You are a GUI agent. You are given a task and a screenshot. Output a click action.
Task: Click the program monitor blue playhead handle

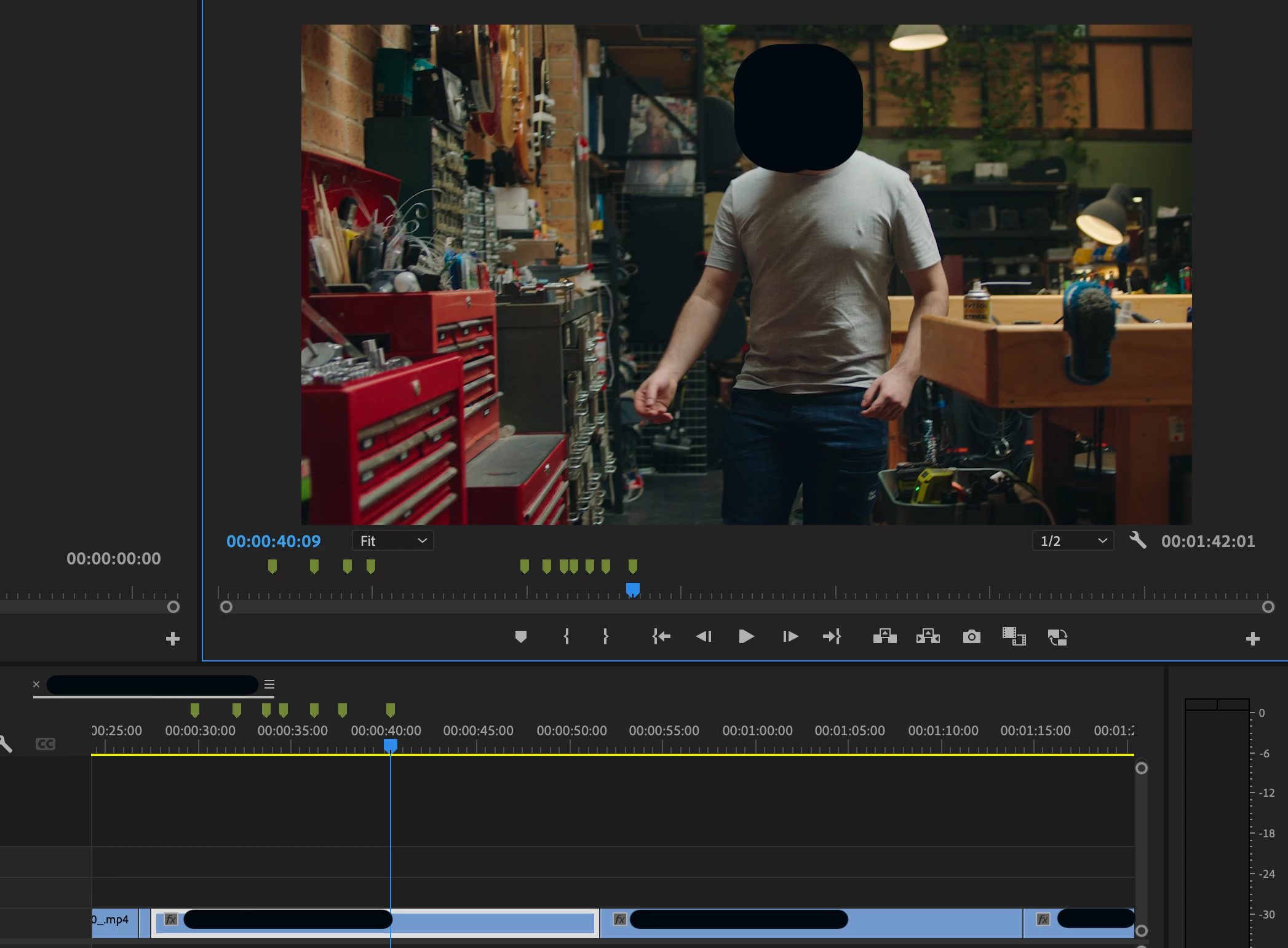[632, 590]
